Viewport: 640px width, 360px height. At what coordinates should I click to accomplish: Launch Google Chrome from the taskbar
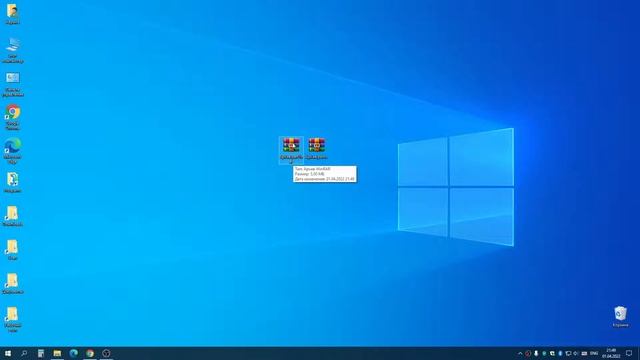point(90,353)
